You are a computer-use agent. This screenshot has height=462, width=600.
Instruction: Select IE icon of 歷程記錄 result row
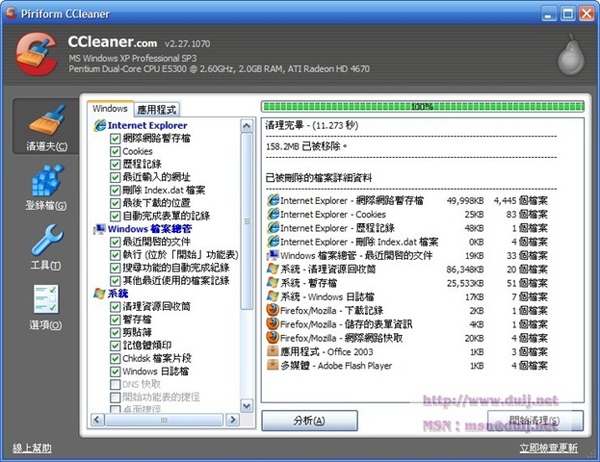coord(273,228)
